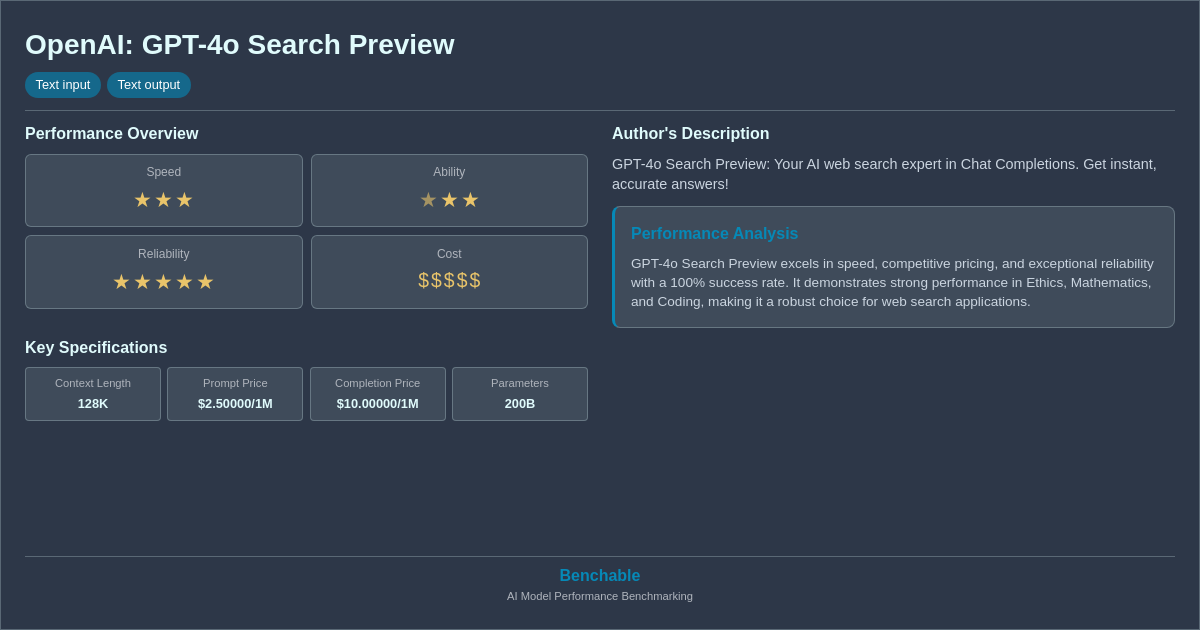Viewport: 1200px width, 630px height.
Task: Click the last dollar sign in the Cost card
Action: (476, 281)
